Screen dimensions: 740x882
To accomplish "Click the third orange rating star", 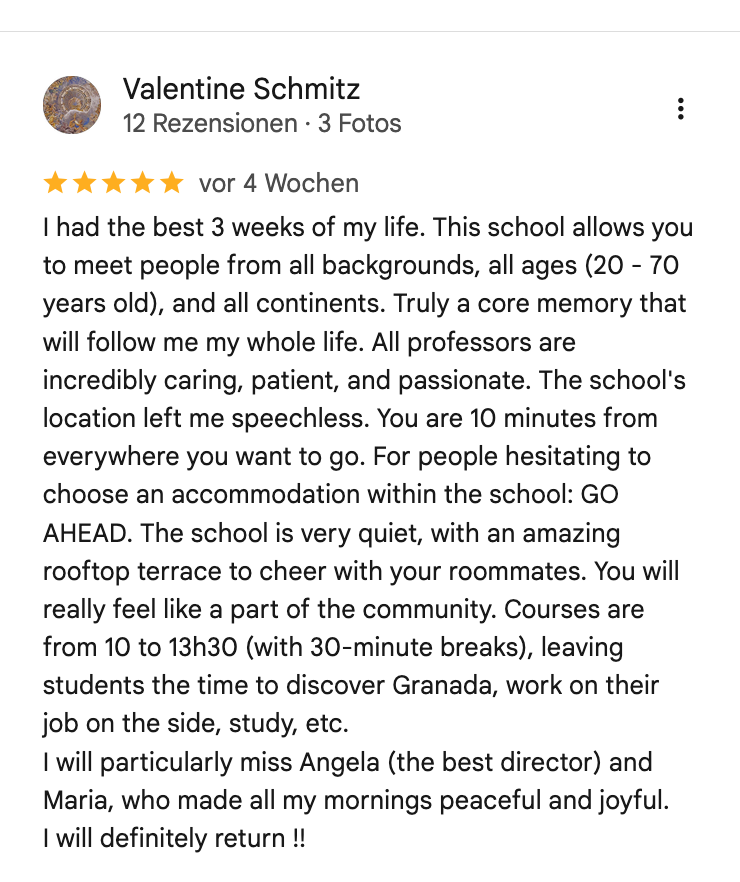I will coord(114,183).
